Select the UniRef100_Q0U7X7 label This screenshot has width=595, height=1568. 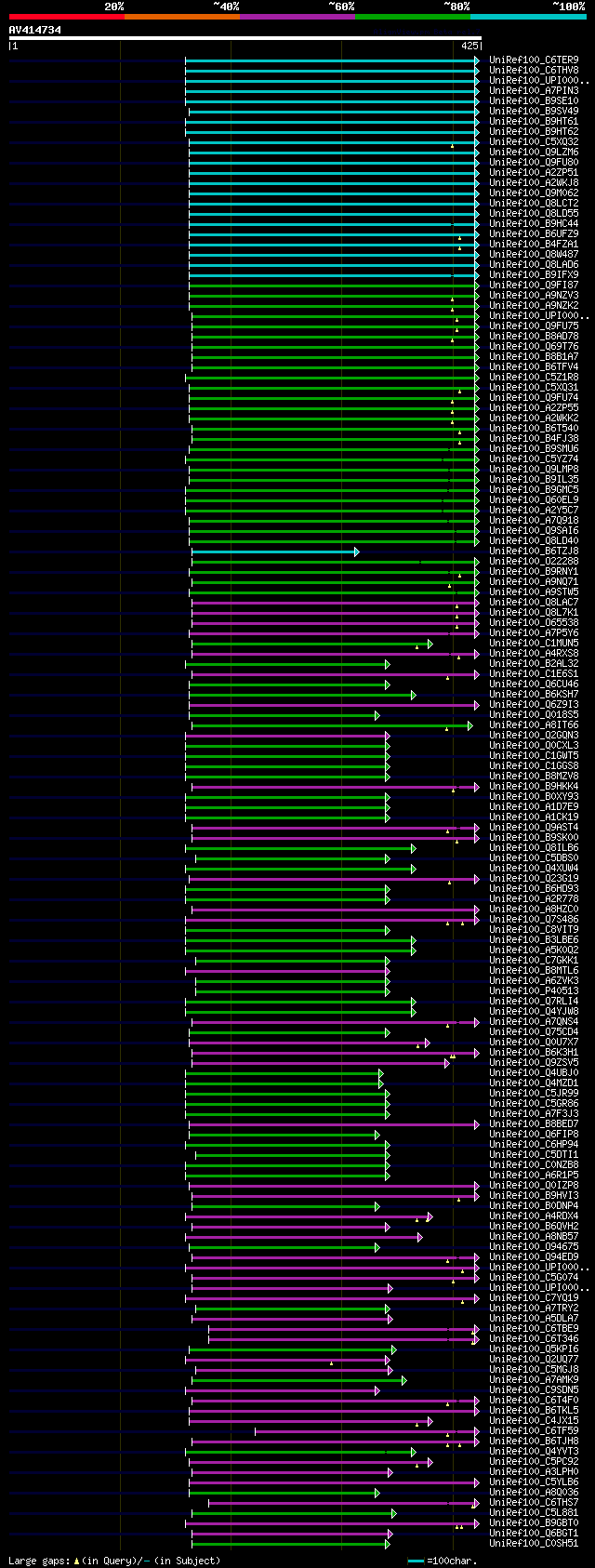pyautogui.click(x=534, y=1043)
